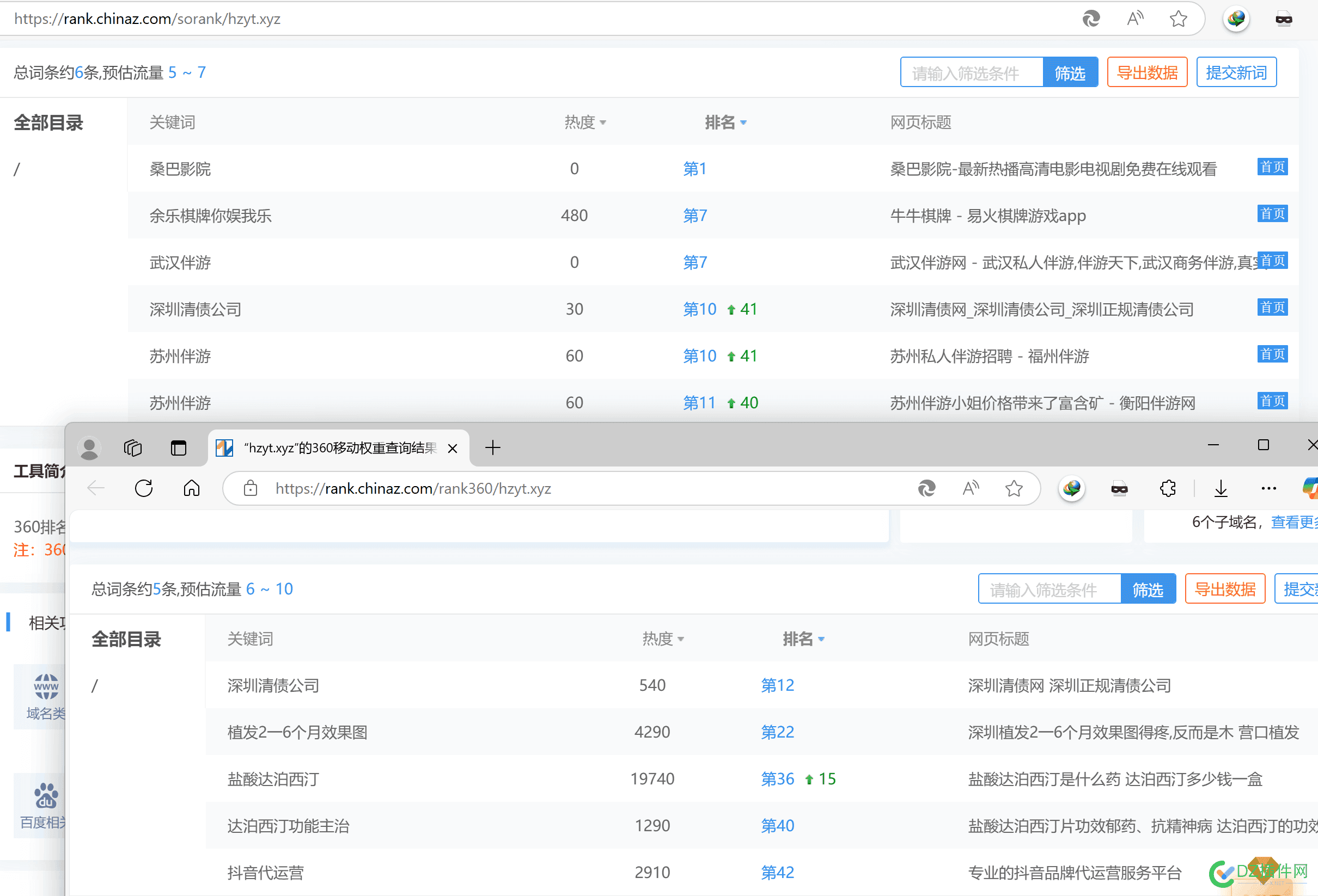Focus filter input in front window
Image resolution: width=1318 pixels, height=896 pixels.
click(x=1049, y=590)
